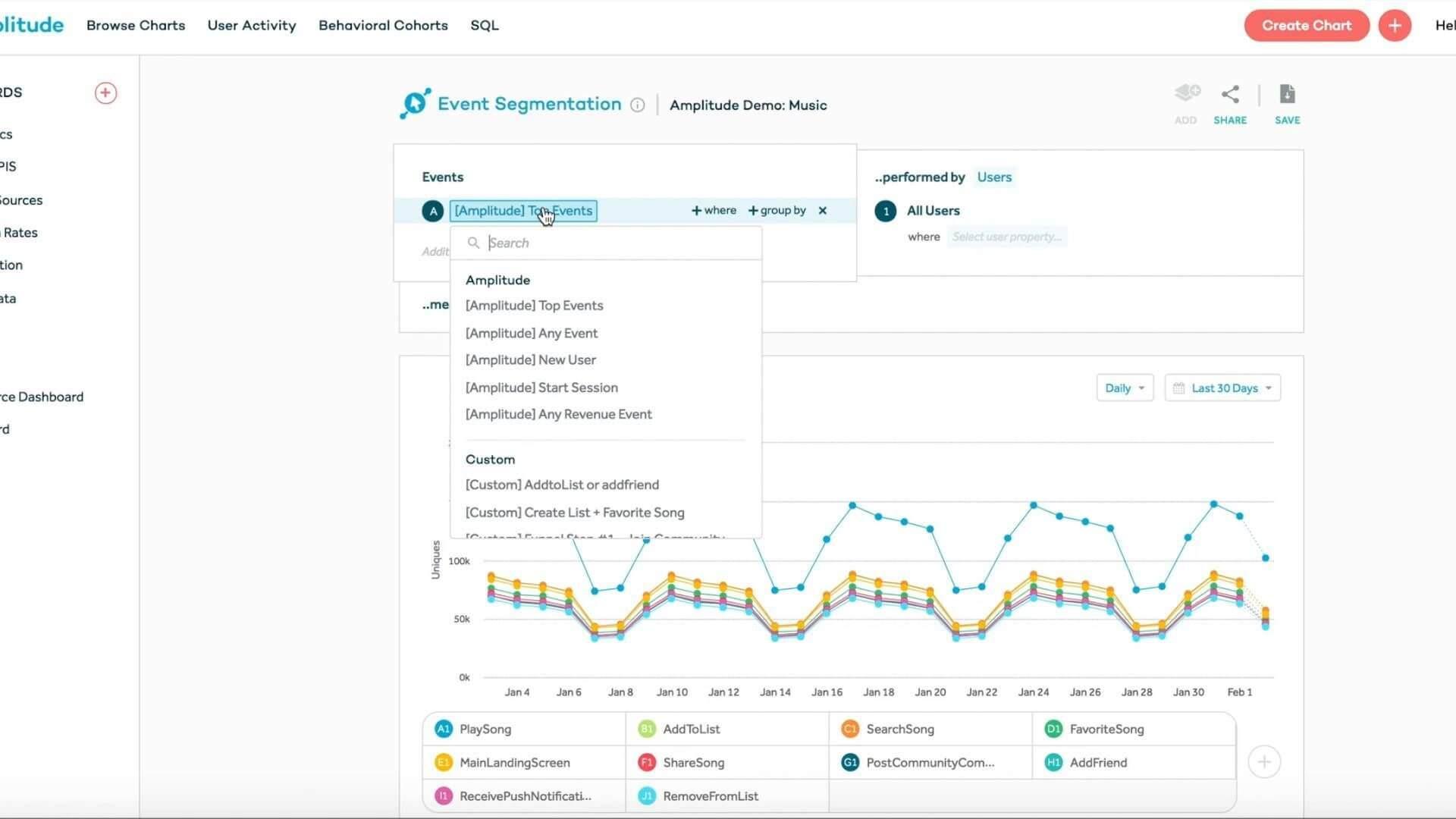The width and height of the screenshot is (1456, 819).
Task: Open the [Amplitude] Top Events event selector
Action: (523, 211)
